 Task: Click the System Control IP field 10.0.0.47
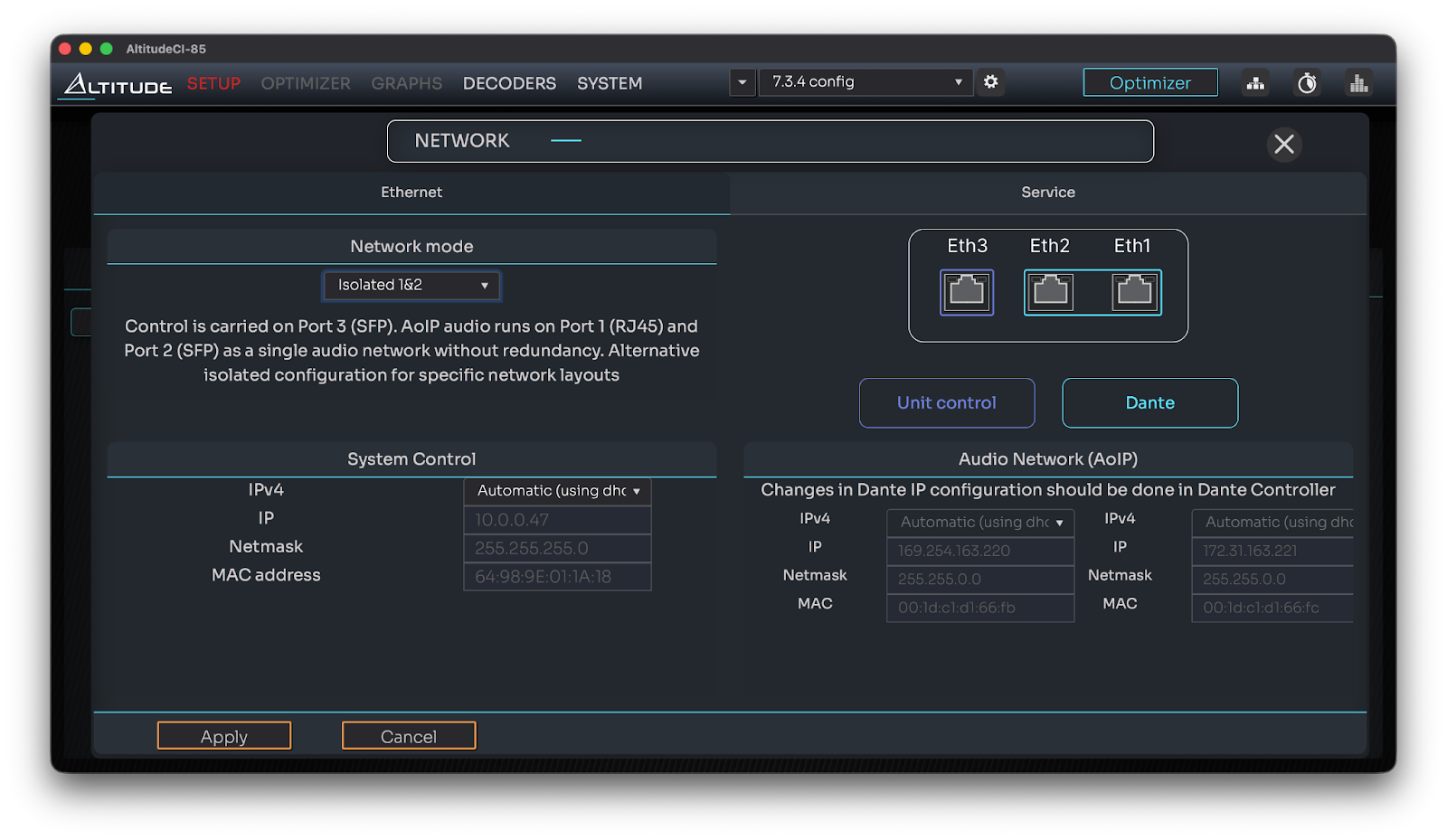pyautogui.click(x=557, y=520)
